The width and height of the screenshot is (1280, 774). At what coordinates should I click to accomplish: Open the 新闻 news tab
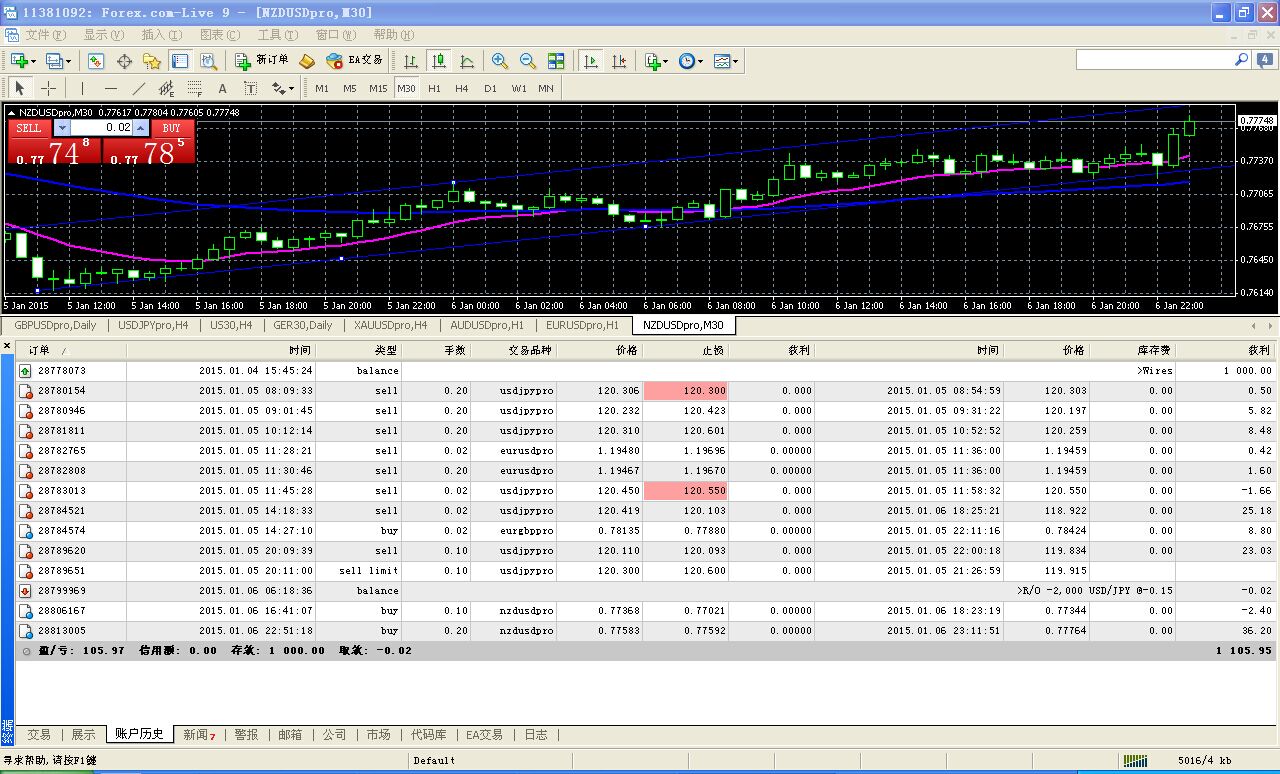(x=199, y=735)
